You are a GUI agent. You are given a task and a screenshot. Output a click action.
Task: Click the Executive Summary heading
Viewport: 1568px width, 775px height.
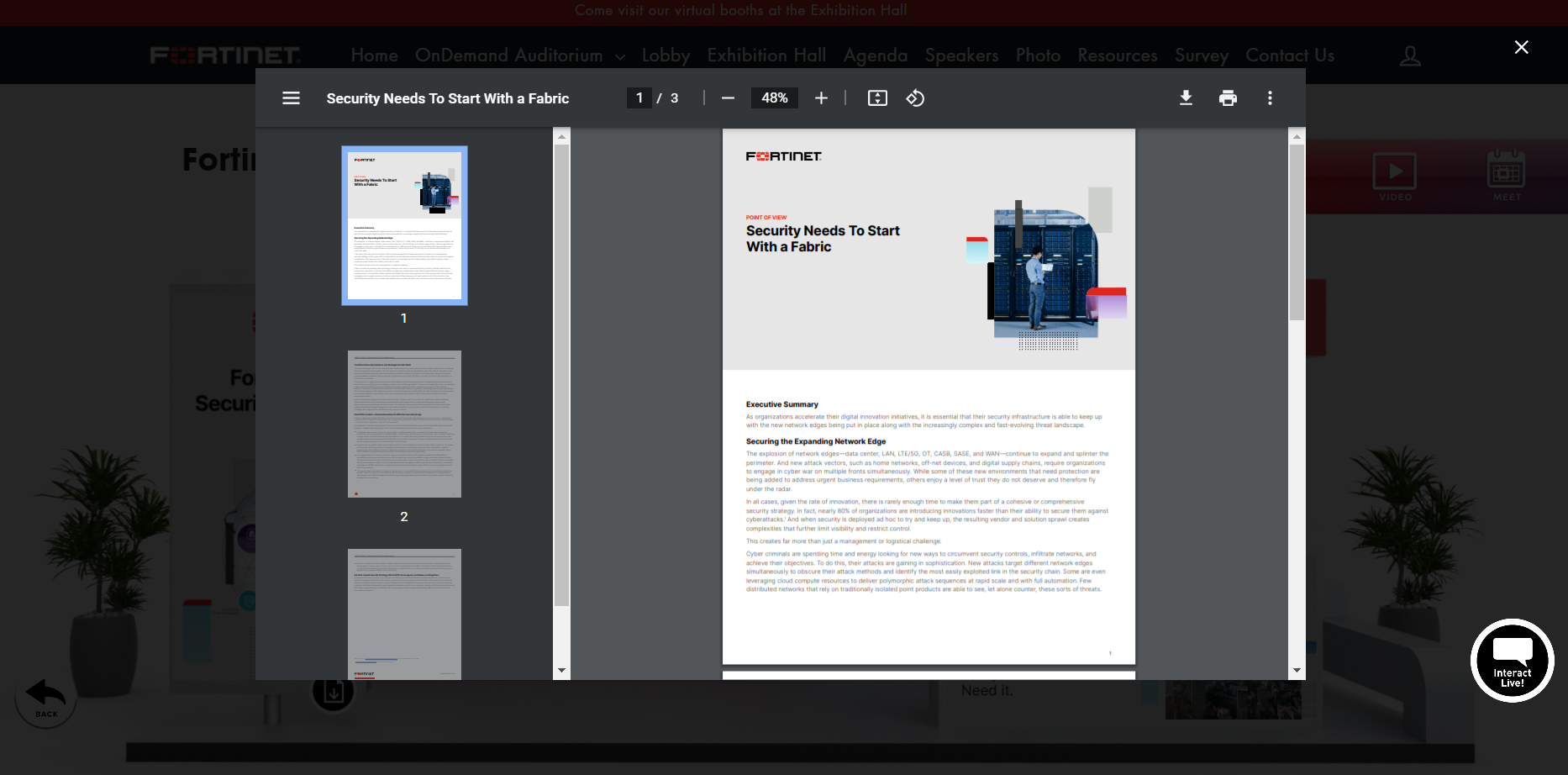(781, 404)
